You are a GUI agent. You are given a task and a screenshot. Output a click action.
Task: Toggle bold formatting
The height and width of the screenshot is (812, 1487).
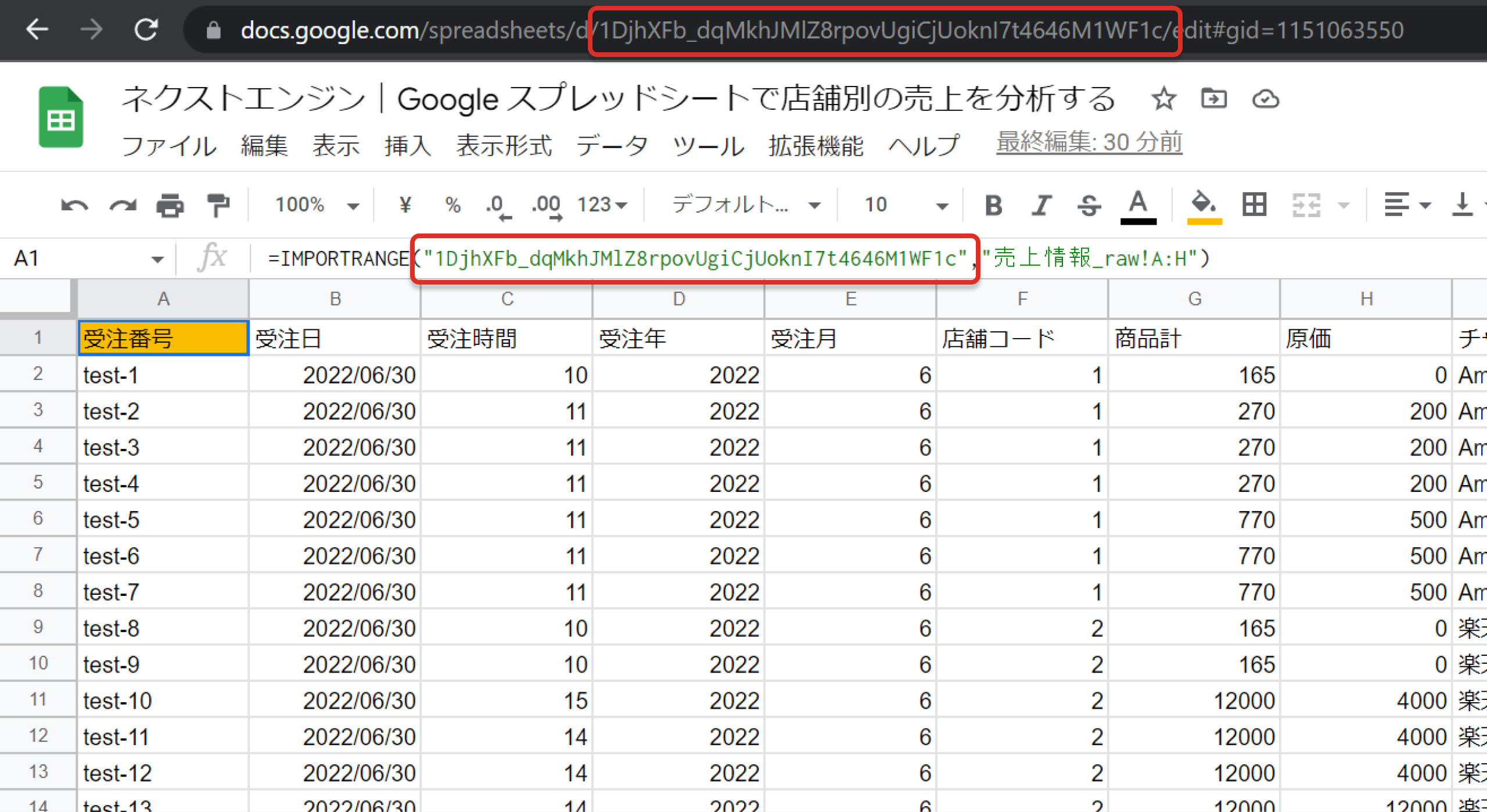[x=993, y=205]
